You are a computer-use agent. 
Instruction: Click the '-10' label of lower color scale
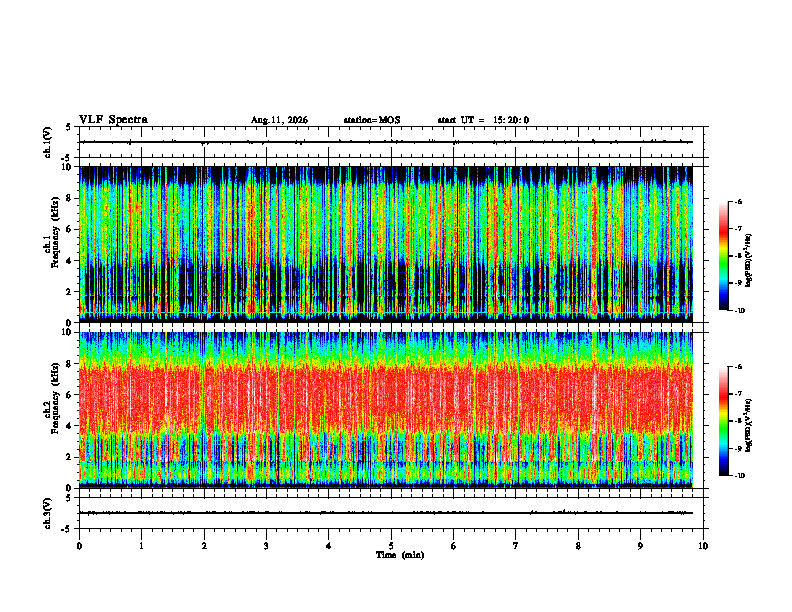[739, 476]
